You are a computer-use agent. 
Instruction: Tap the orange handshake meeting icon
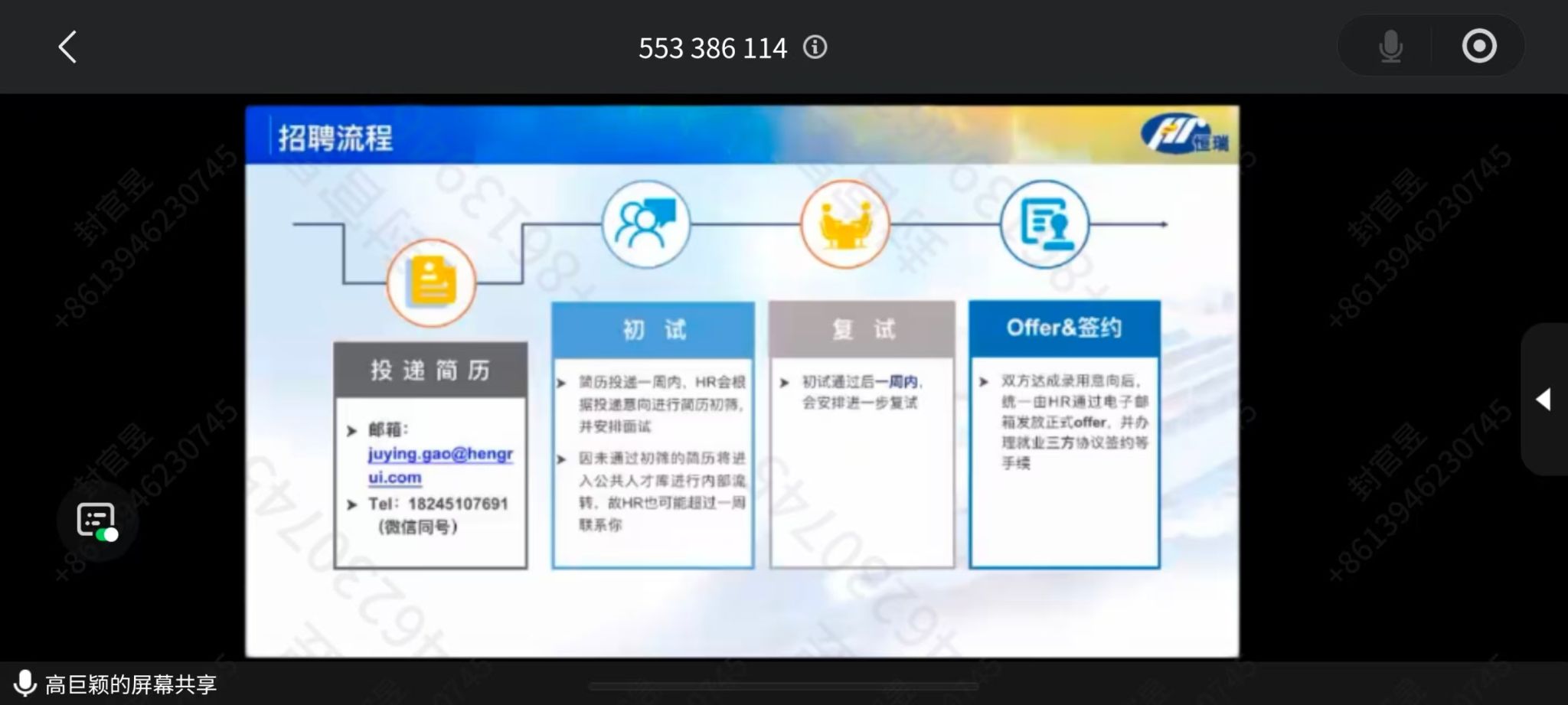point(844,224)
